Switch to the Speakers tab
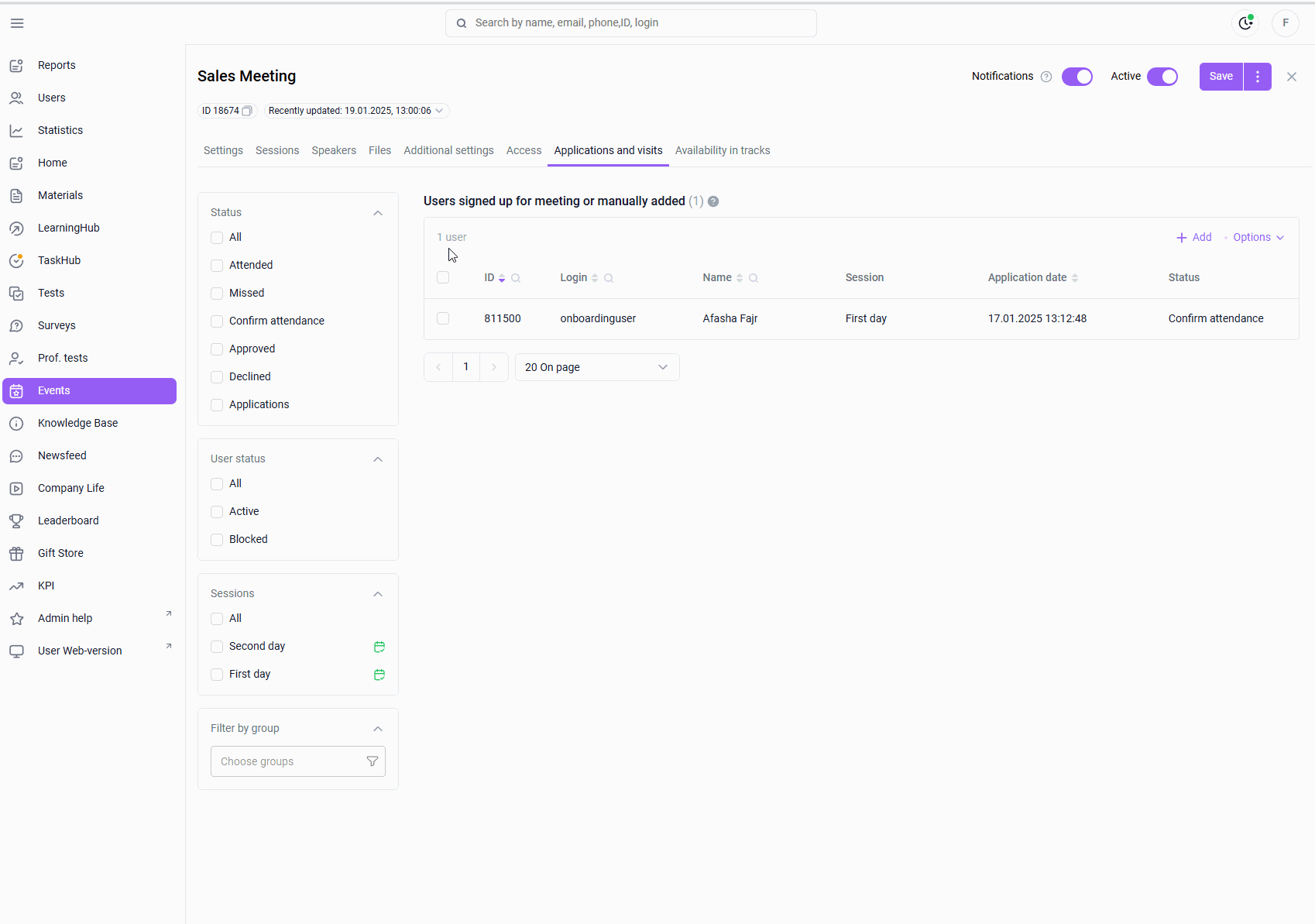The image size is (1315, 924). [334, 150]
